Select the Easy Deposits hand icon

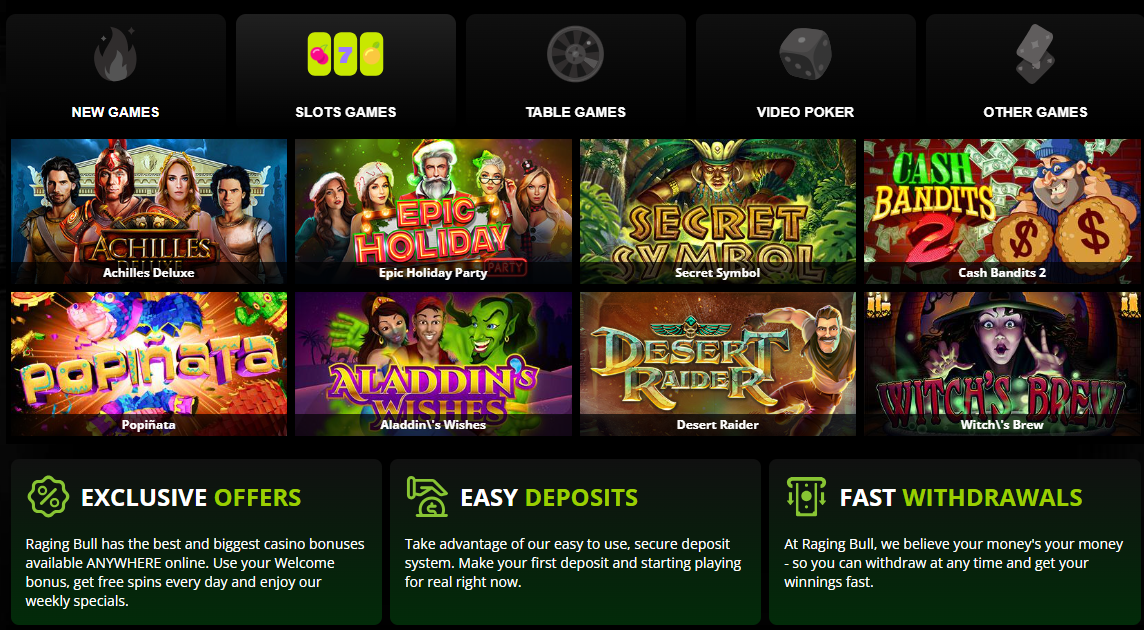428,496
